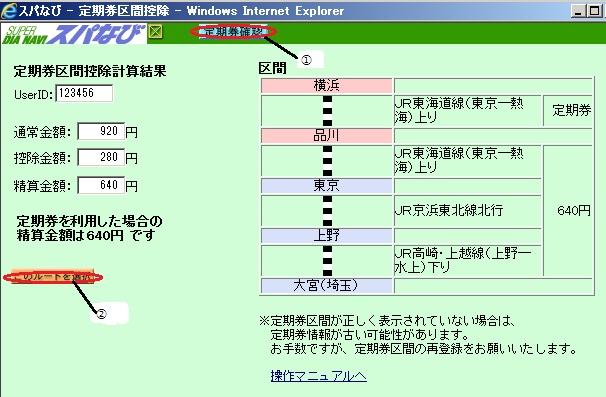Select the 横浜 station cell
This screenshot has width=606, height=397.
pyautogui.click(x=327, y=85)
